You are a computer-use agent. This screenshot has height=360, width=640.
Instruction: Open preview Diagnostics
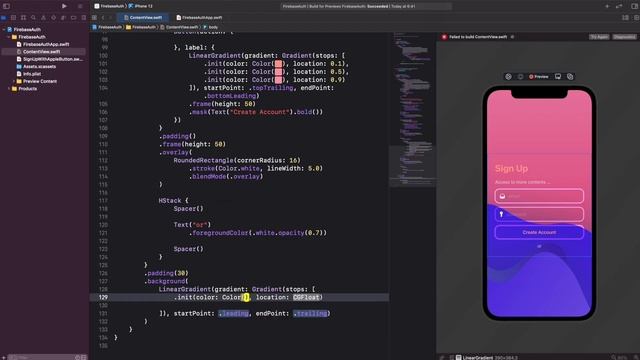click(x=624, y=37)
